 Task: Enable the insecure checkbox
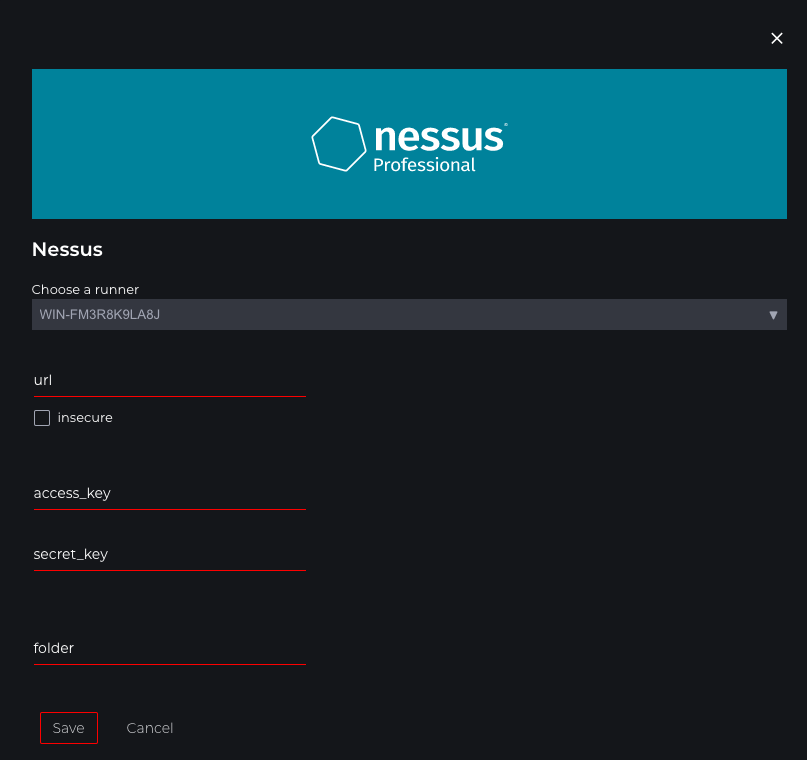coord(42,418)
